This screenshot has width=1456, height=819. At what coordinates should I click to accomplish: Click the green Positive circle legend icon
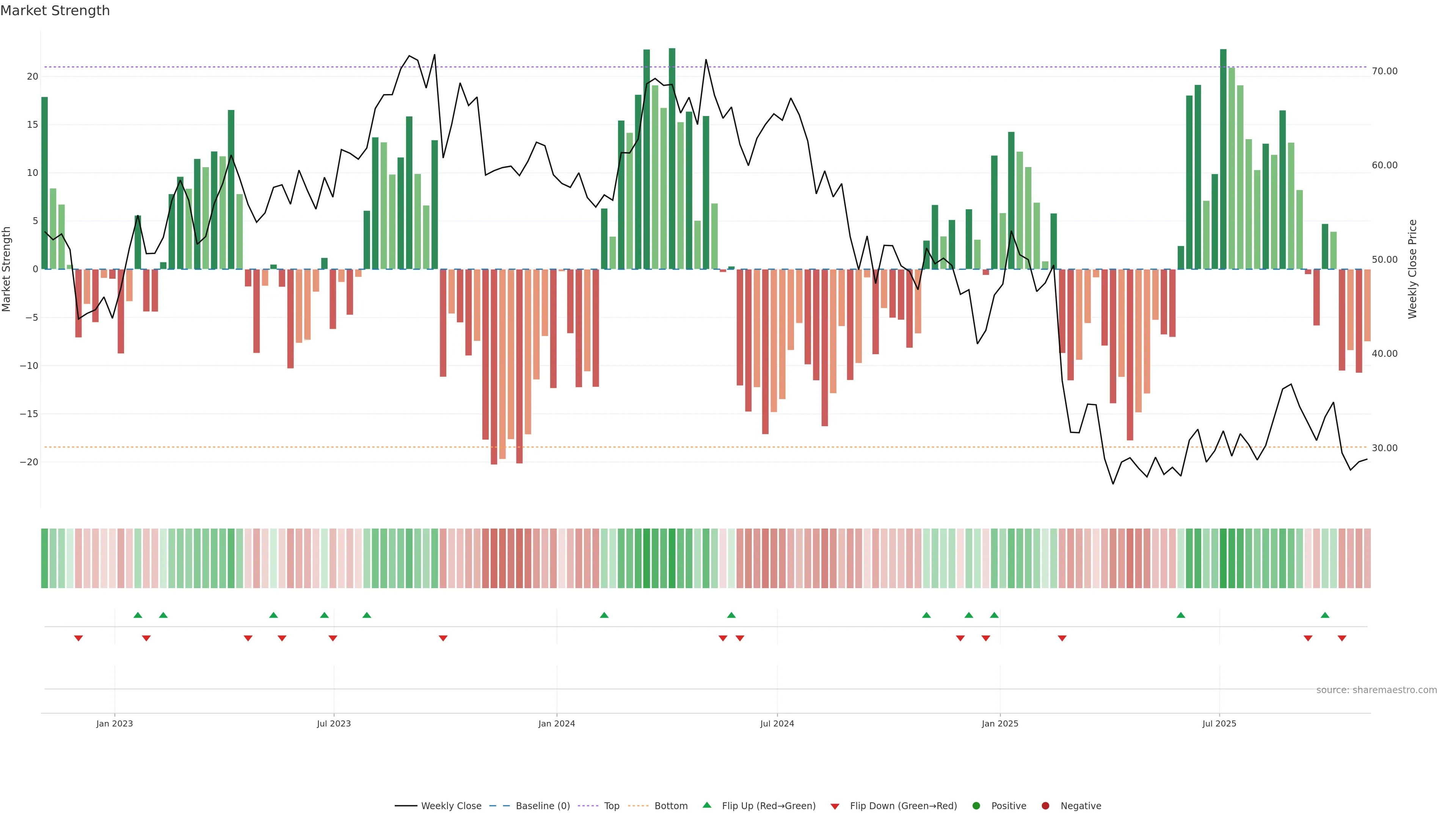(x=976, y=805)
